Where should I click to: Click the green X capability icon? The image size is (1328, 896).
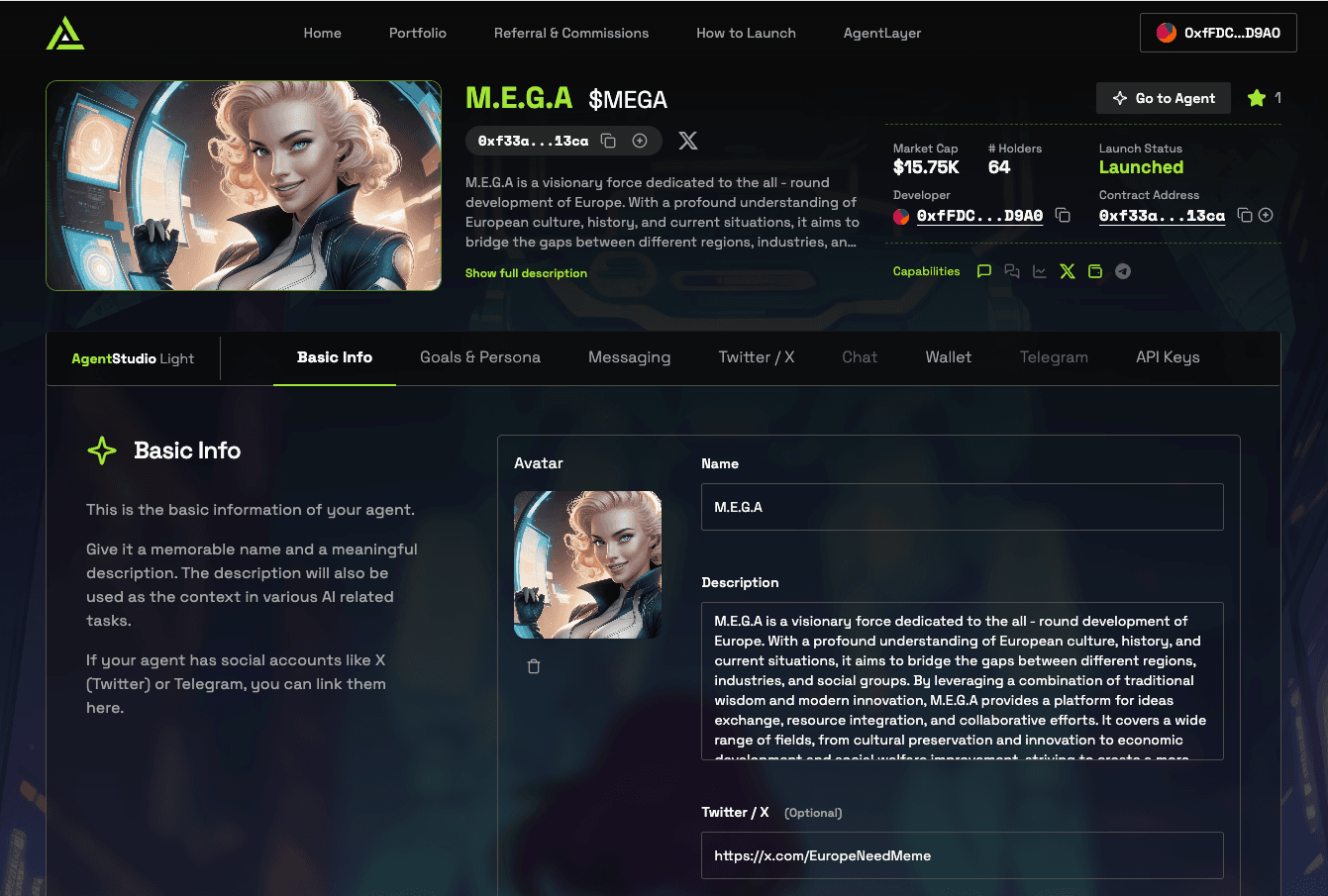pos(1068,271)
